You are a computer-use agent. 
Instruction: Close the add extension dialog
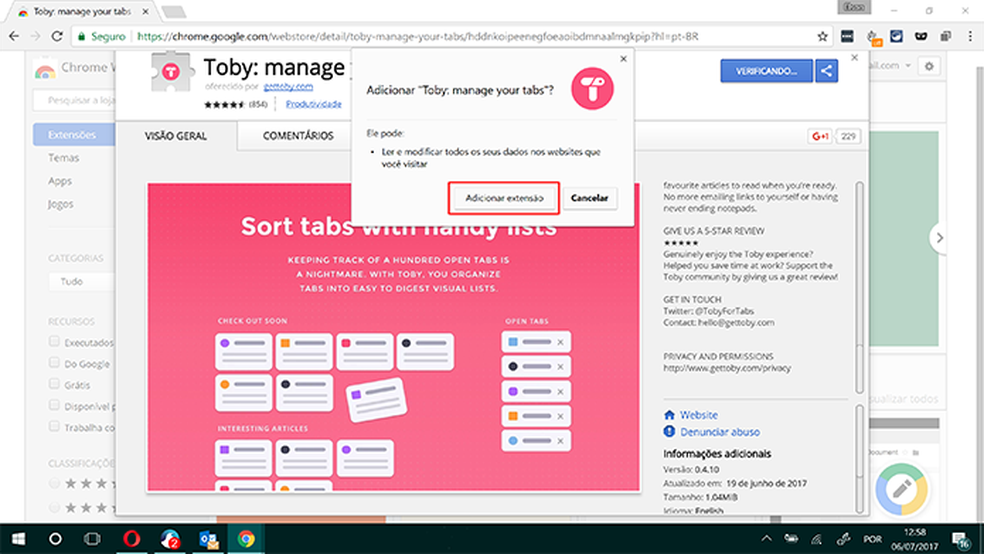pos(623,59)
